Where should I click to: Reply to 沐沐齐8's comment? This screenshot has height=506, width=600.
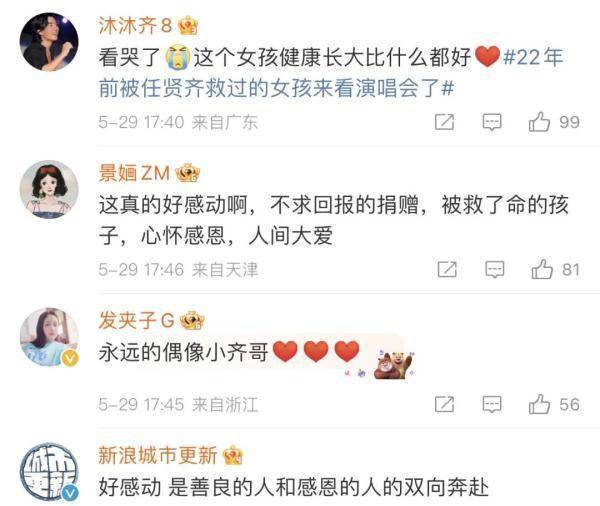[x=492, y=122]
